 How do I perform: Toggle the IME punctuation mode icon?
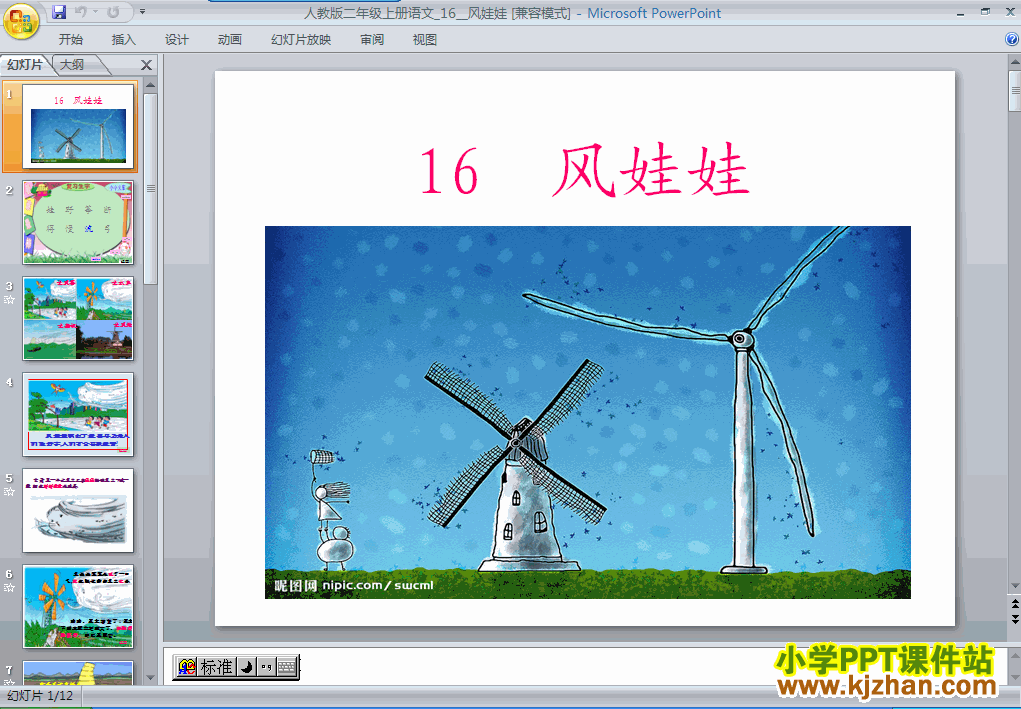coord(266,667)
